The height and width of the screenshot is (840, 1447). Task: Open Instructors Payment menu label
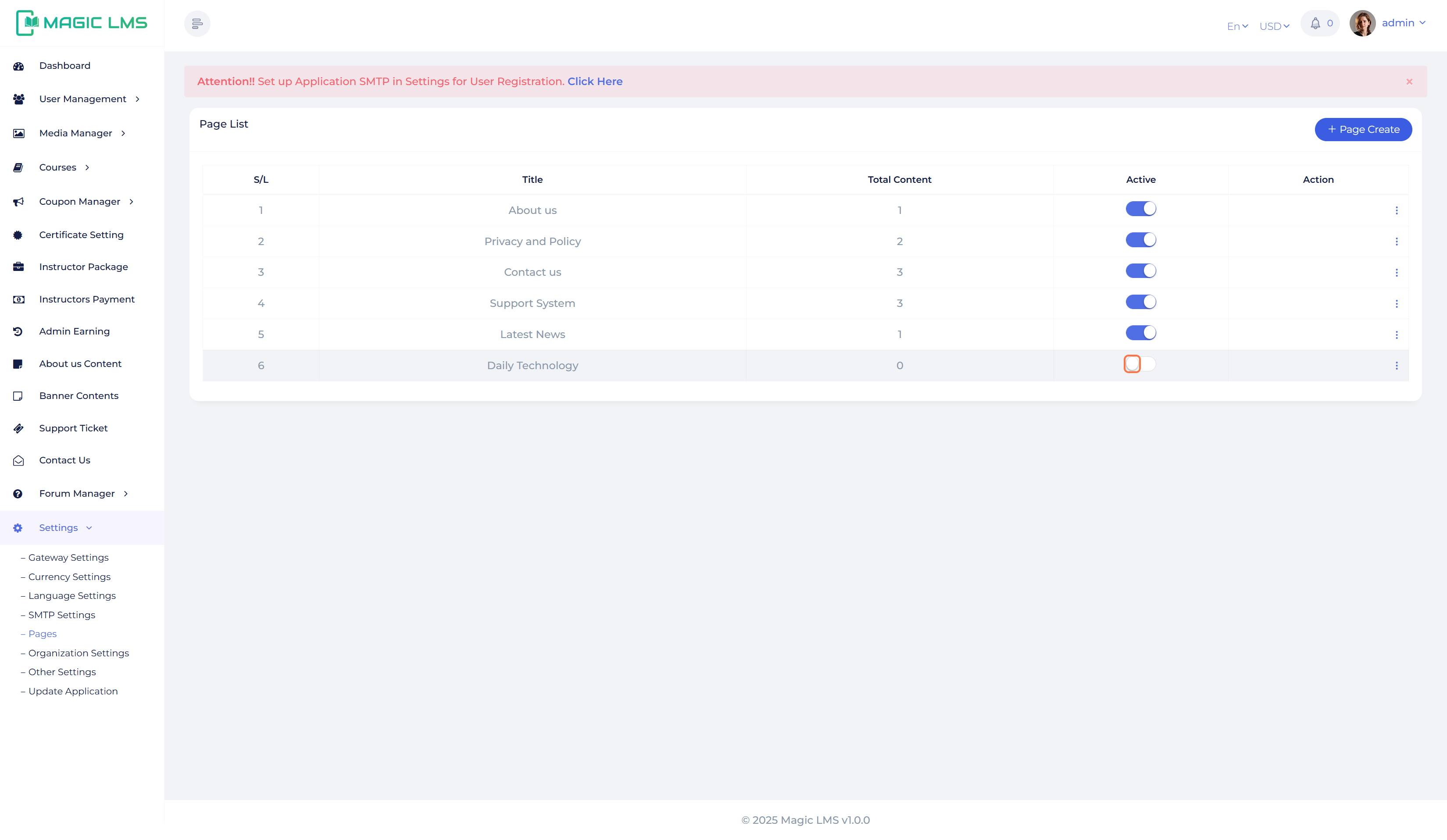87,299
